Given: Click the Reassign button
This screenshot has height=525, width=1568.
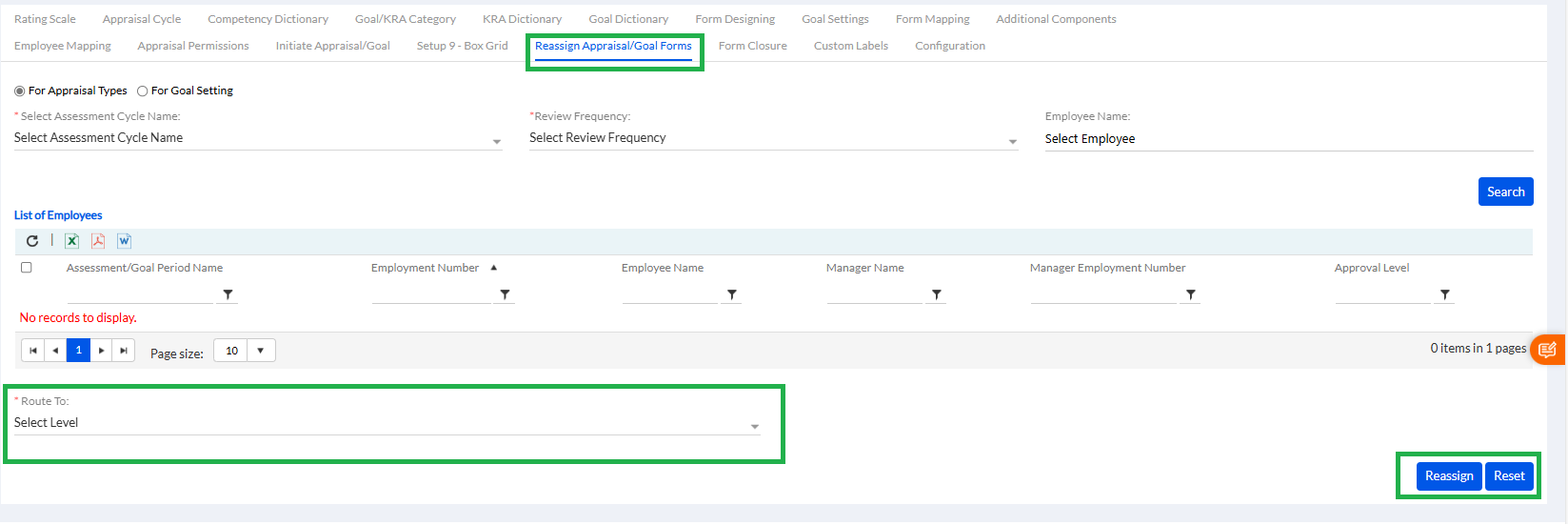Looking at the screenshot, I should click(1448, 475).
